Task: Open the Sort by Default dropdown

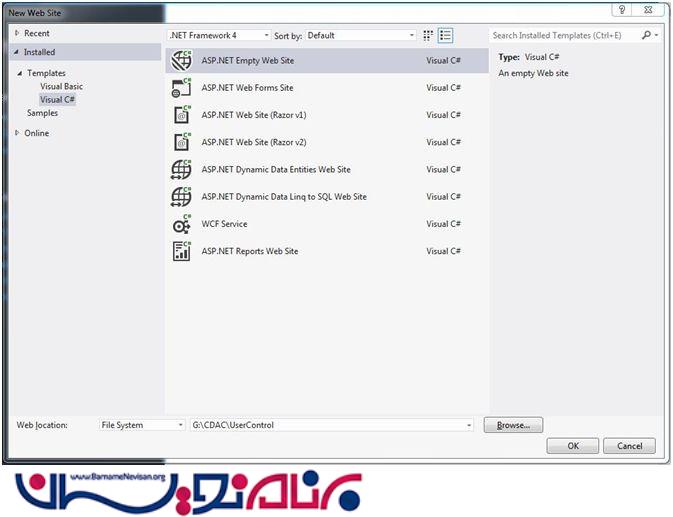Action: tap(361, 35)
